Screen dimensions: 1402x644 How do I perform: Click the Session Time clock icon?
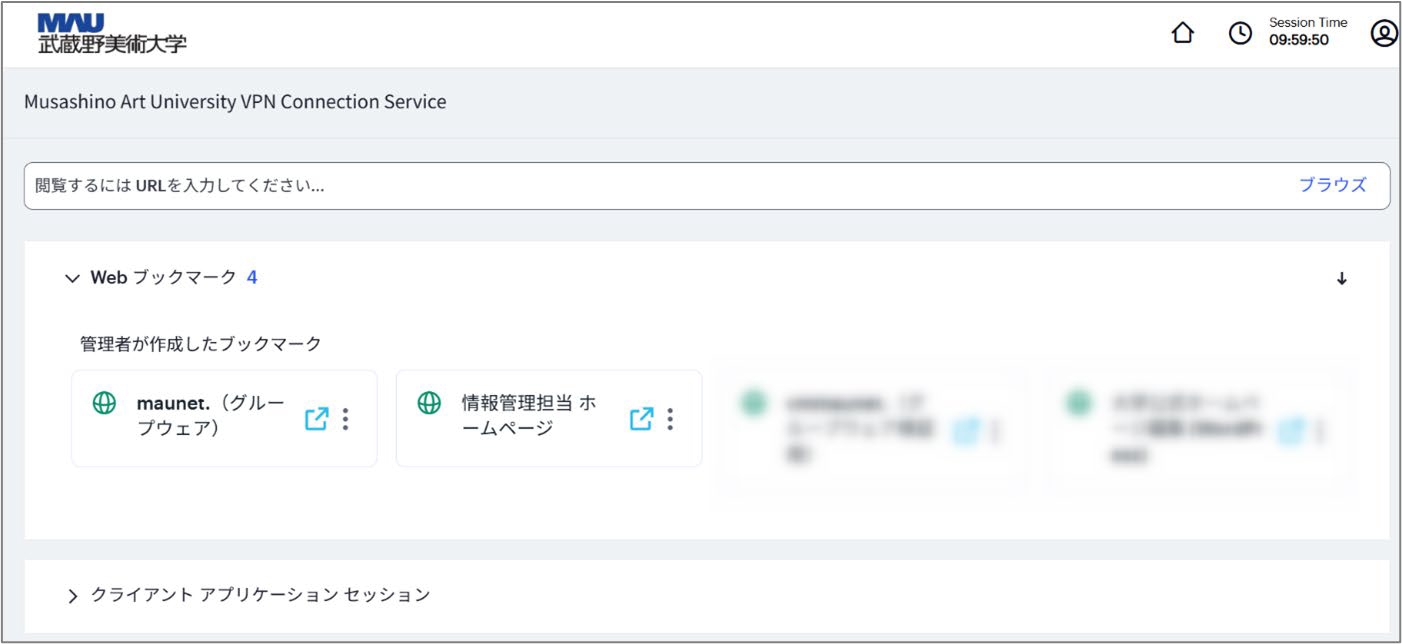[x=1240, y=34]
